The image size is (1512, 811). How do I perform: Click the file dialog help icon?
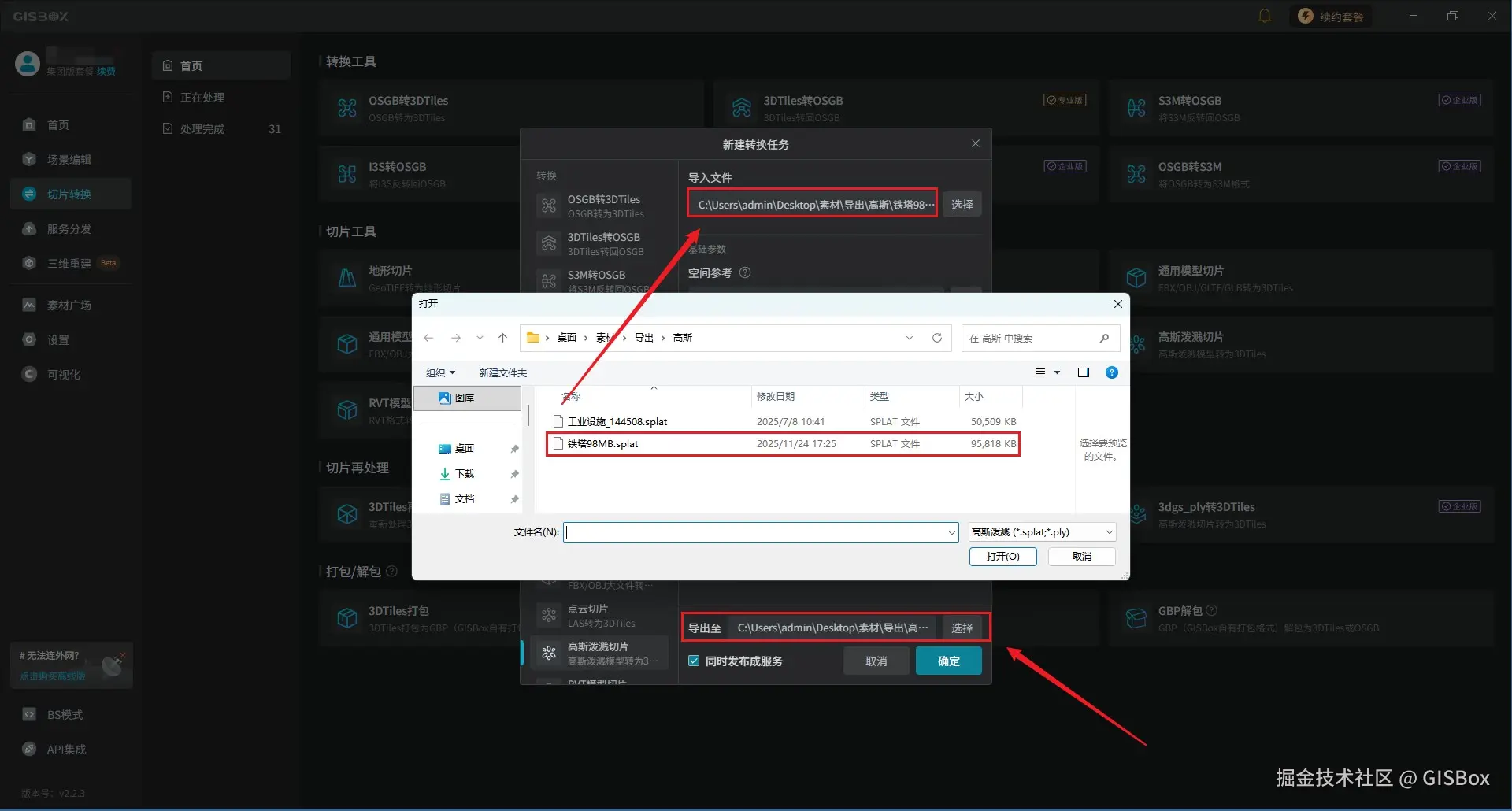(x=1112, y=372)
